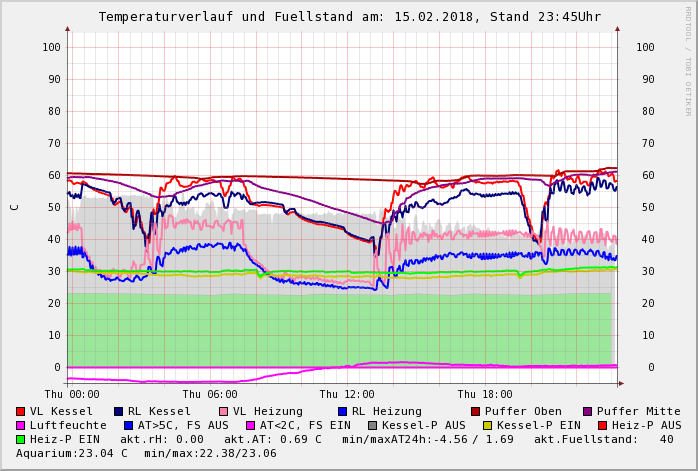
Task: Select the purple Puffer Mitte legend swatch
Action: (x=588, y=411)
